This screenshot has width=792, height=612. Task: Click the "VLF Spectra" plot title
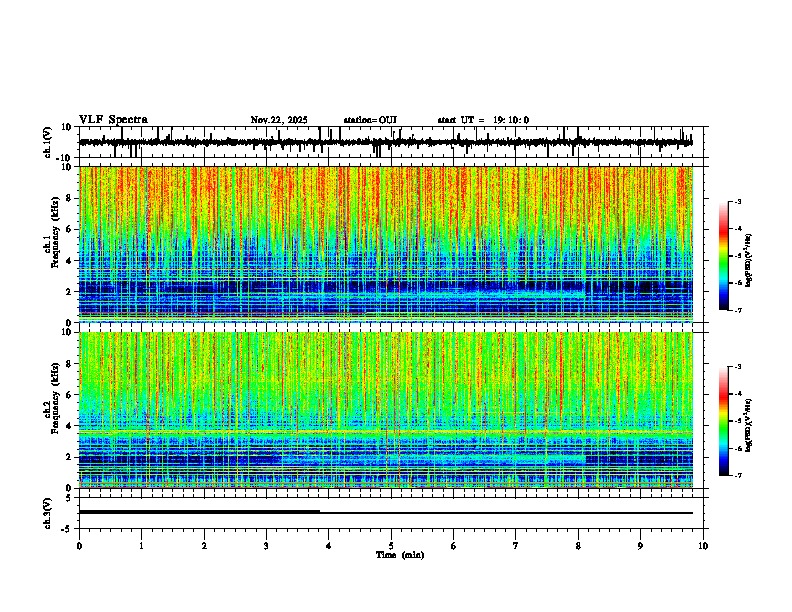[x=113, y=120]
